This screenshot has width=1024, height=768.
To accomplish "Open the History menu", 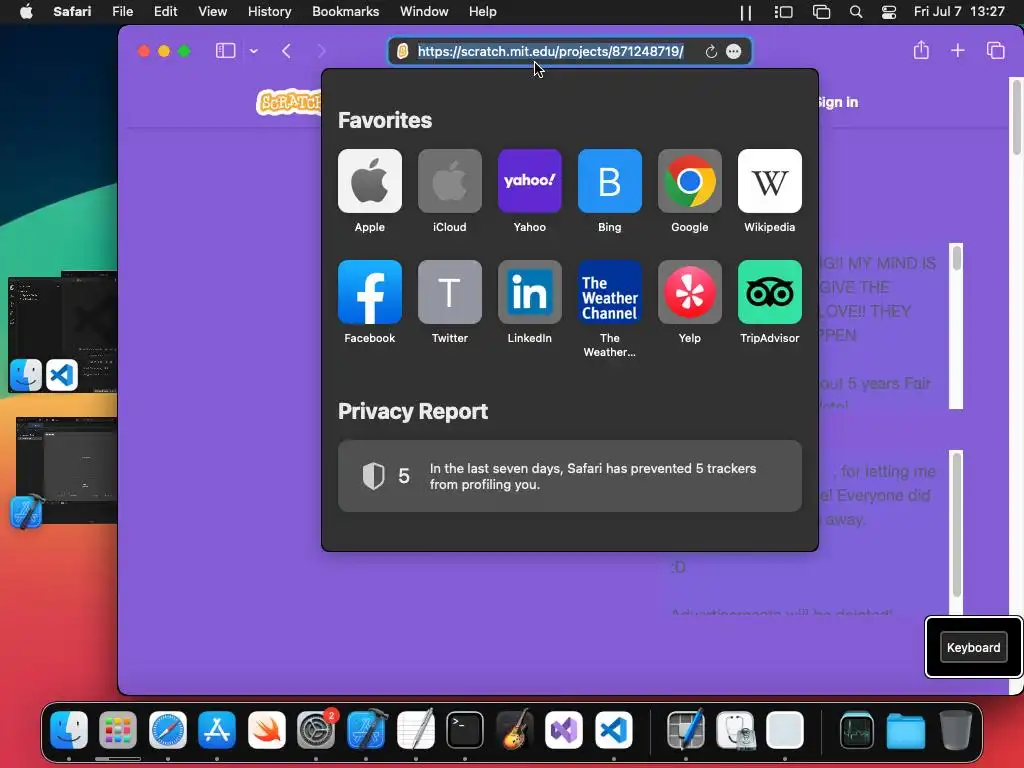I will coord(269,12).
